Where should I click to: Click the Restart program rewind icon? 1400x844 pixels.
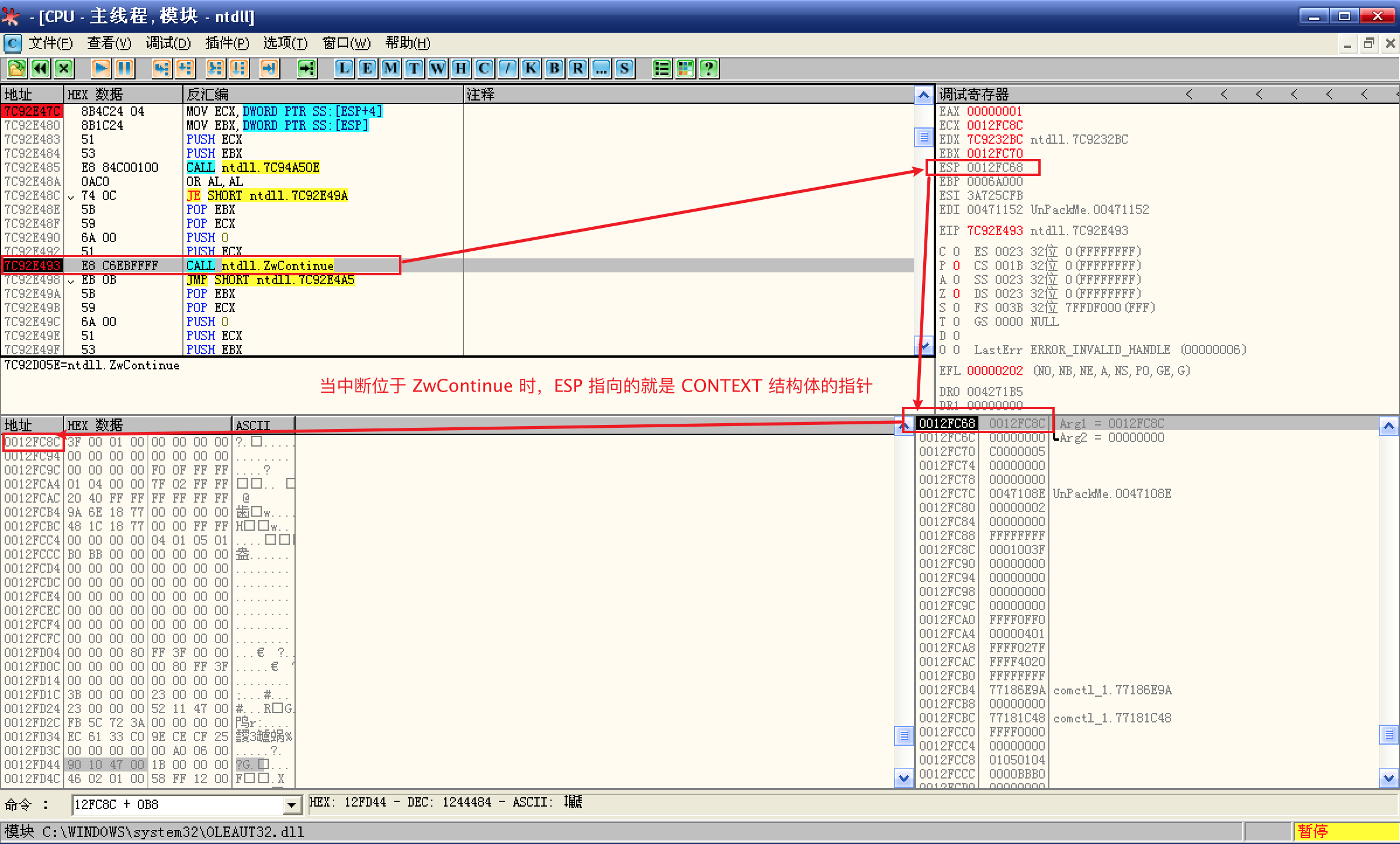pos(40,69)
